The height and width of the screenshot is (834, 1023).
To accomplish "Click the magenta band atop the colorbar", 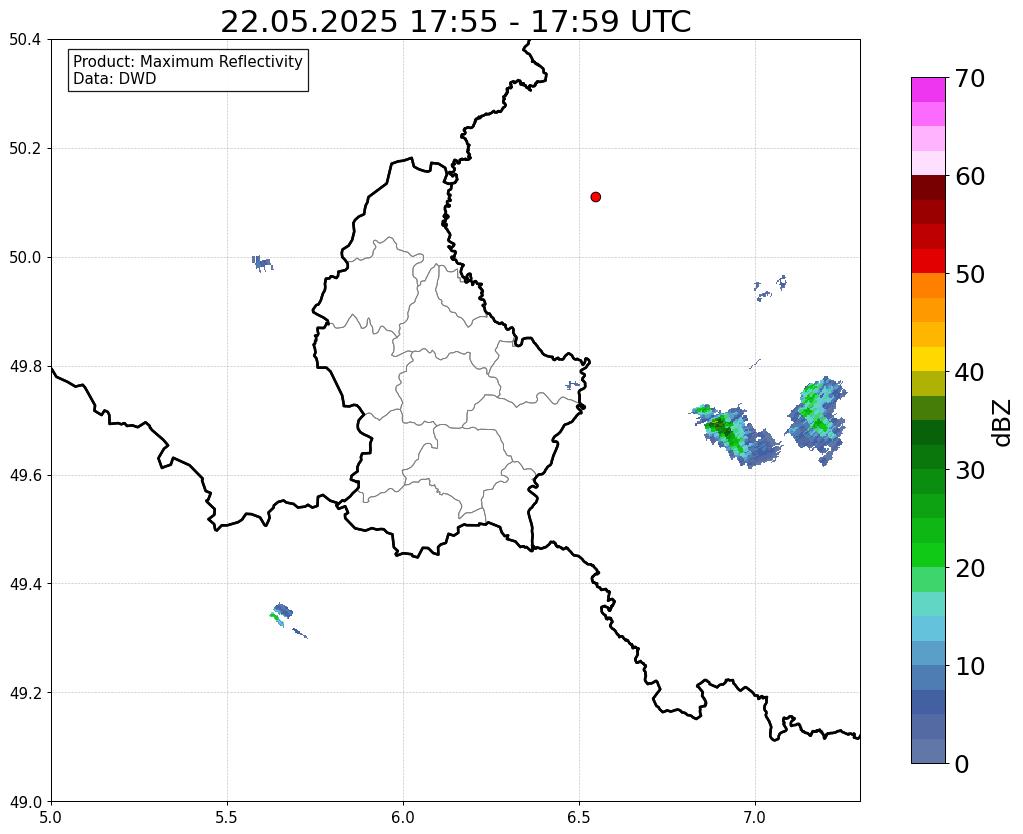I will (x=928, y=90).
